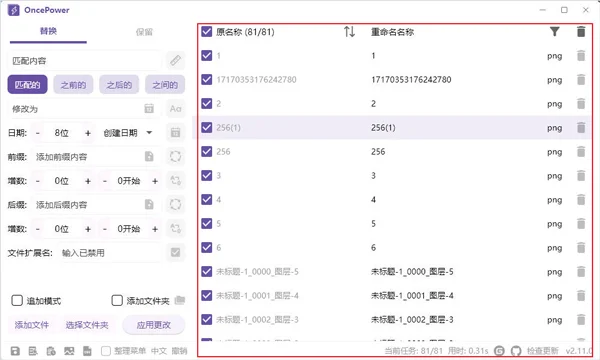Uncheck the checkbox for file 2

(207, 103)
